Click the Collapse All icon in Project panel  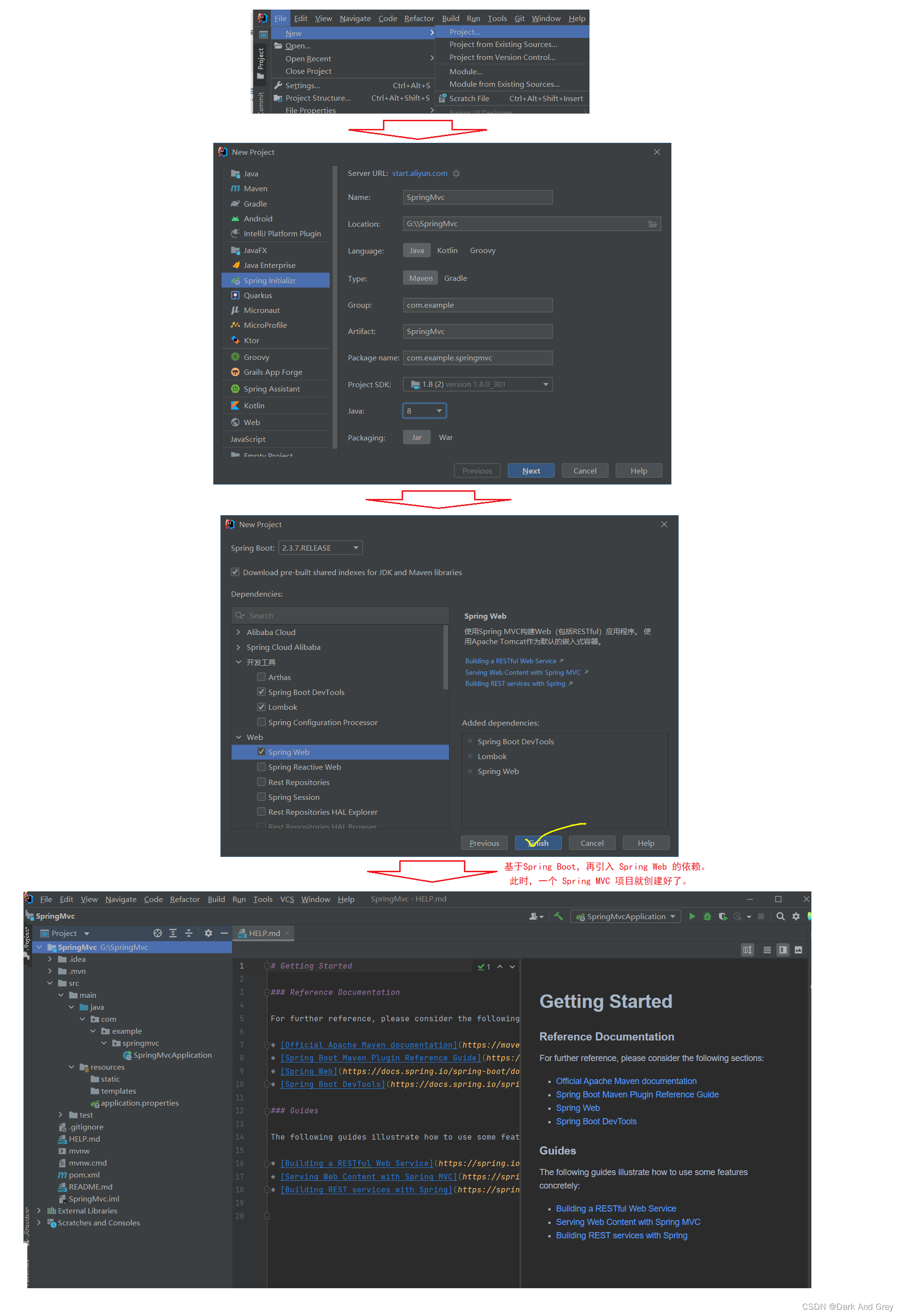coord(188,933)
